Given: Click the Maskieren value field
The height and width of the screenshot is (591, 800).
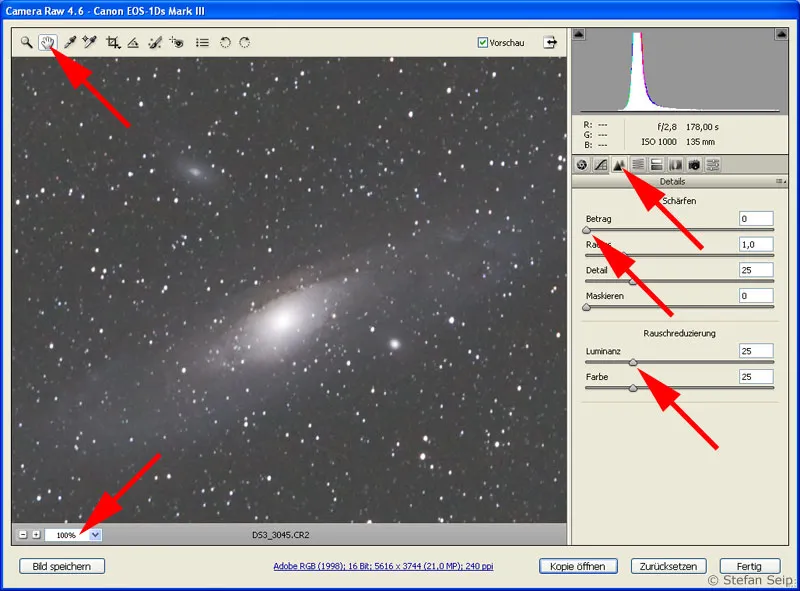Looking at the screenshot, I should (x=756, y=296).
